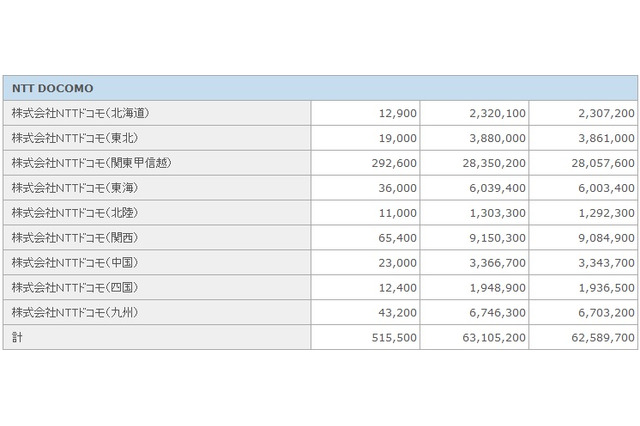Select the 株式会社NTTドコモ(東北) row label
Image resolution: width=640 pixels, height=426 pixels.
pyautogui.click(x=74, y=138)
